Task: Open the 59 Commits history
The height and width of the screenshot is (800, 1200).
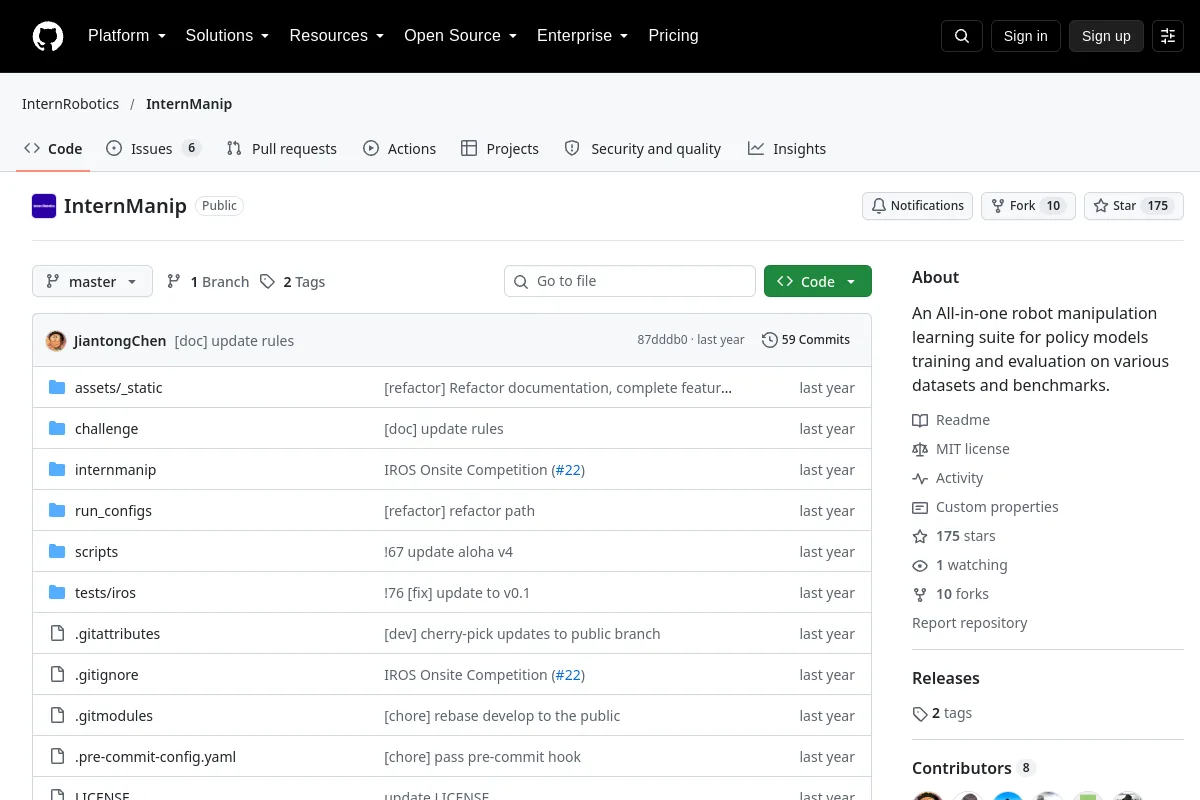Action: click(x=806, y=340)
